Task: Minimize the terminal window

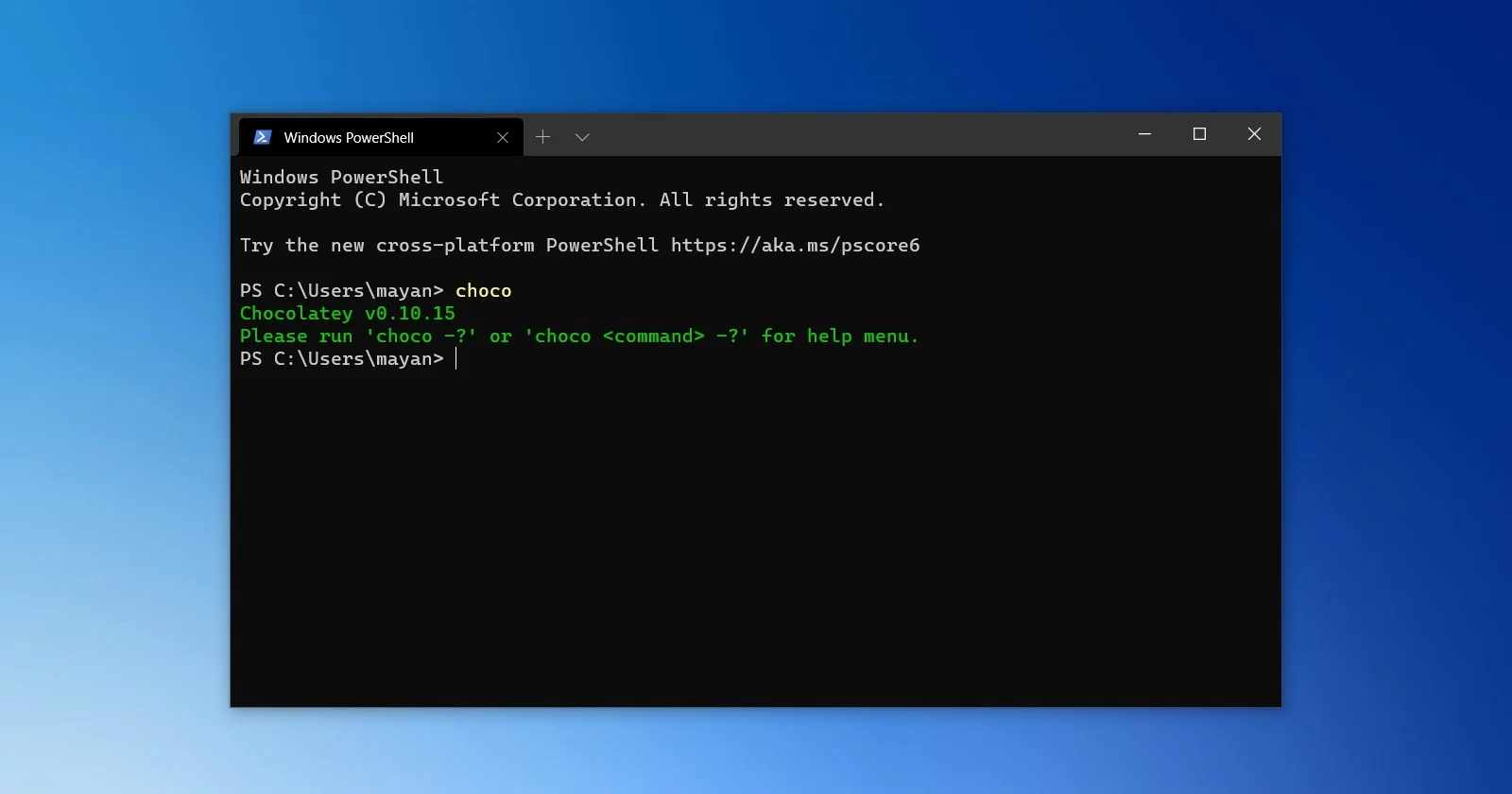Action: coord(1144,134)
